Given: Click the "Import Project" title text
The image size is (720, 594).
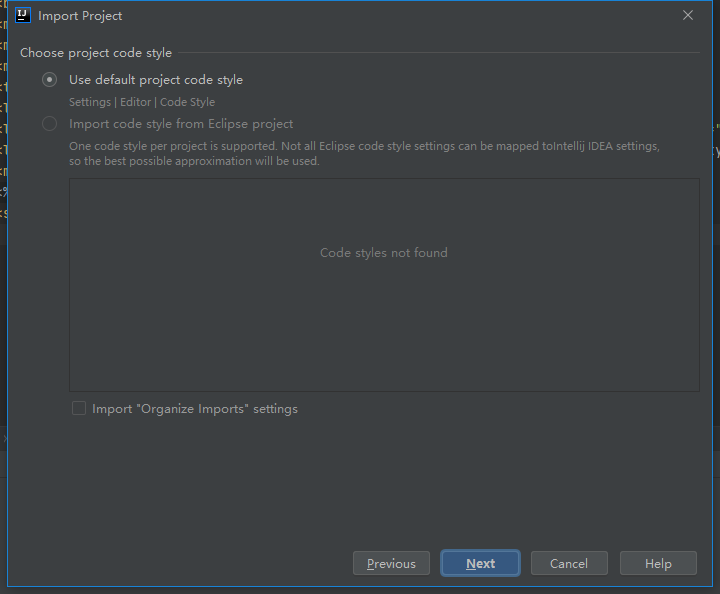Looking at the screenshot, I should (x=80, y=16).
